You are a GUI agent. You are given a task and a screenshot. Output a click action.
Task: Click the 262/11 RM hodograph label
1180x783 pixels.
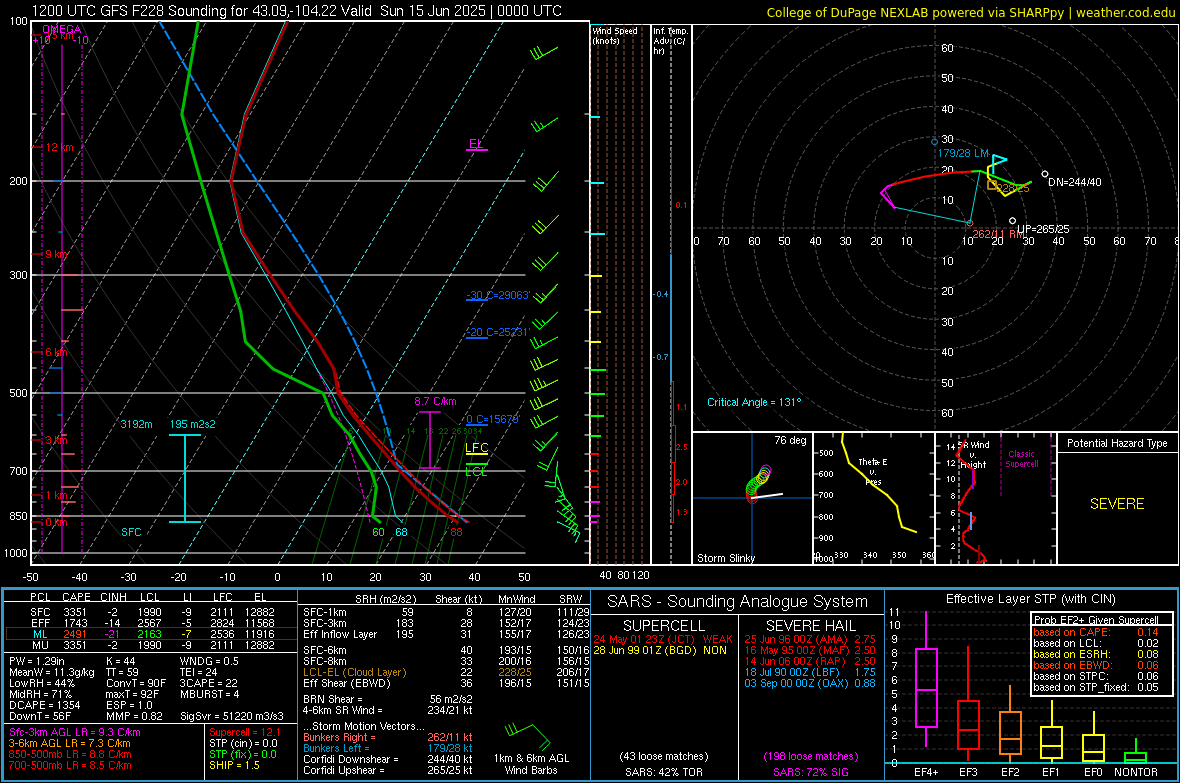click(999, 234)
